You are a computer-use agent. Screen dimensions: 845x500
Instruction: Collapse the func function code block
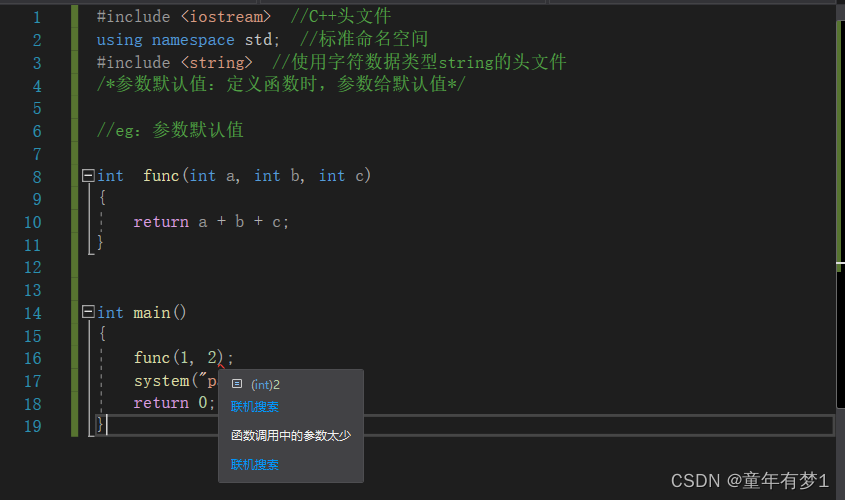[x=88, y=176]
